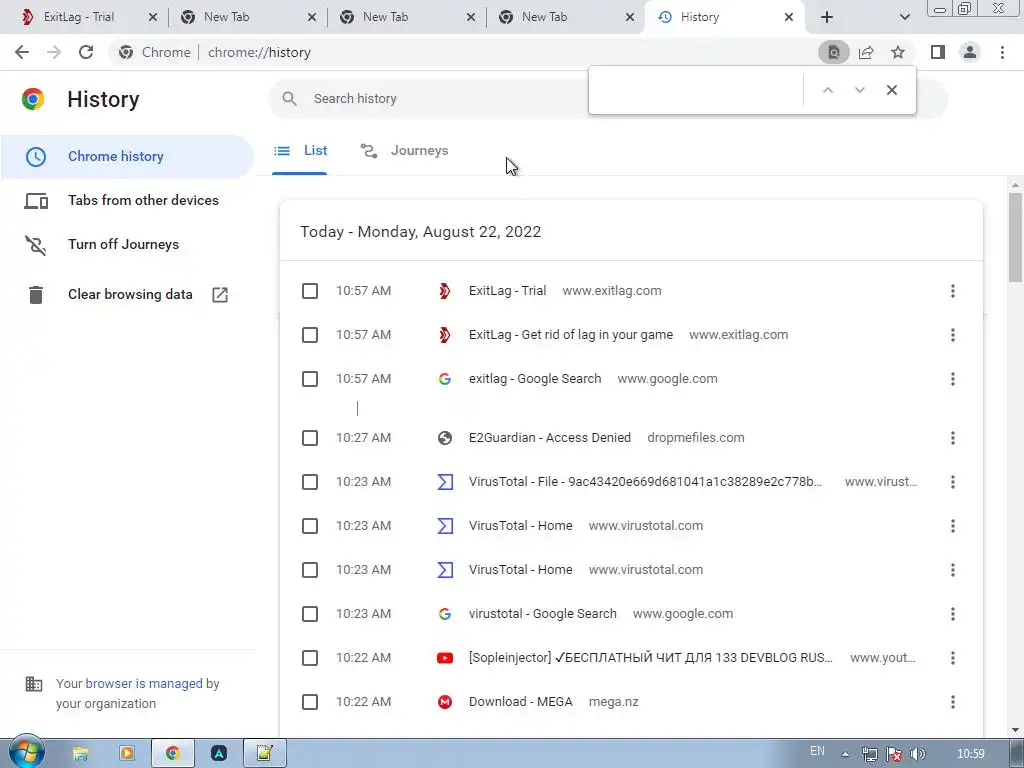Click the globe favicon for dropmefiles.com
Screen dimensions: 1024x768
[x=445, y=438]
